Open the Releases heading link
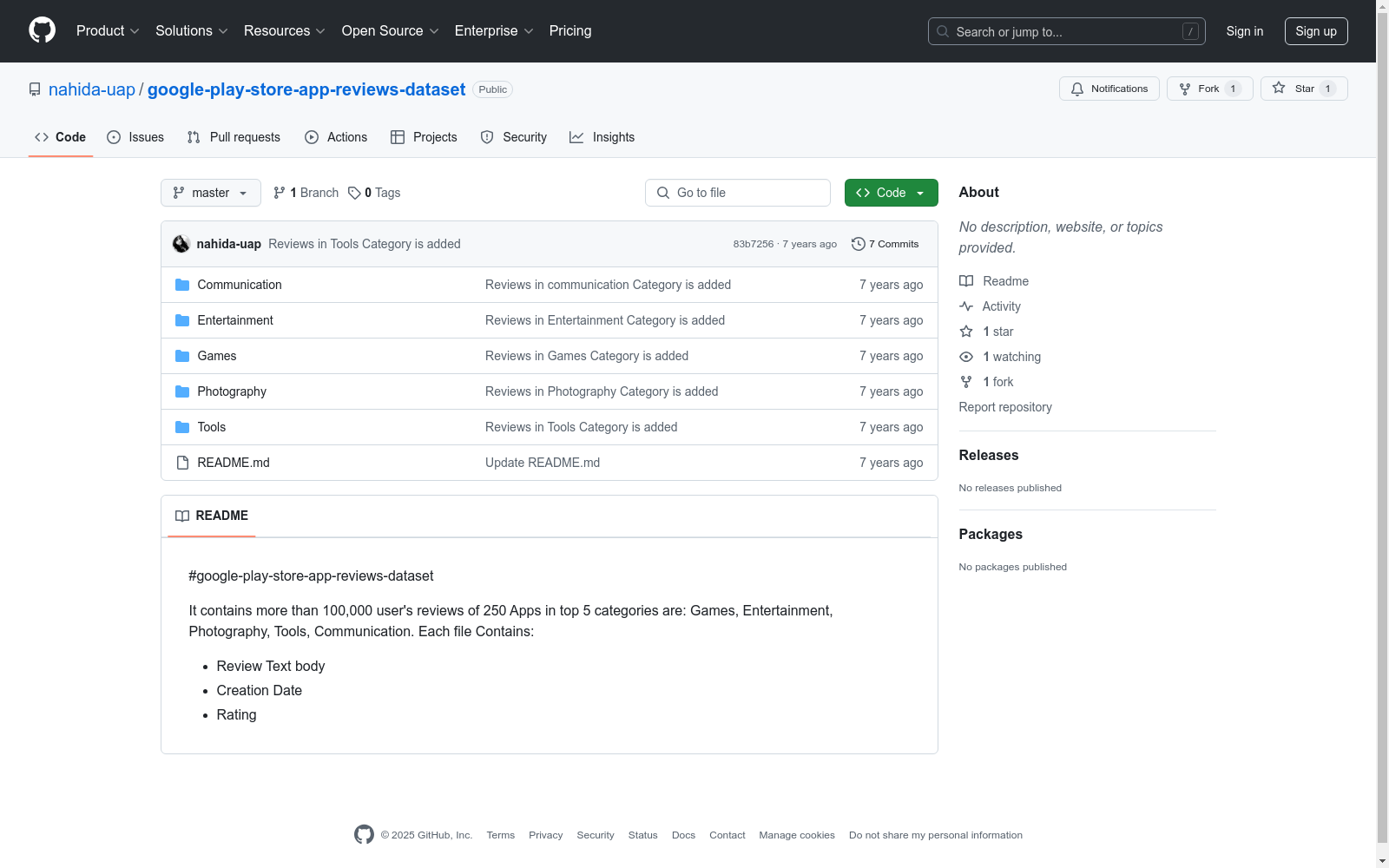The height and width of the screenshot is (868, 1389). (x=989, y=455)
